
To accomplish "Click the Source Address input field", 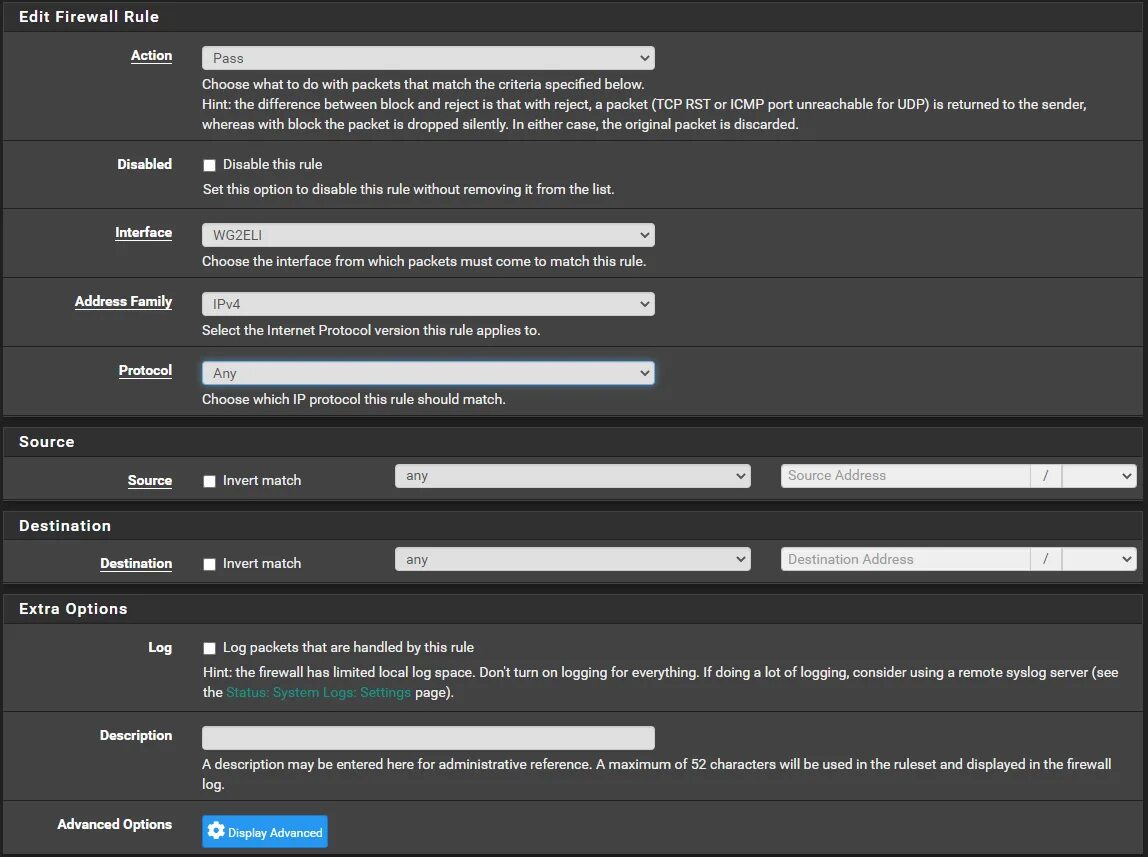I will point(906,476).
